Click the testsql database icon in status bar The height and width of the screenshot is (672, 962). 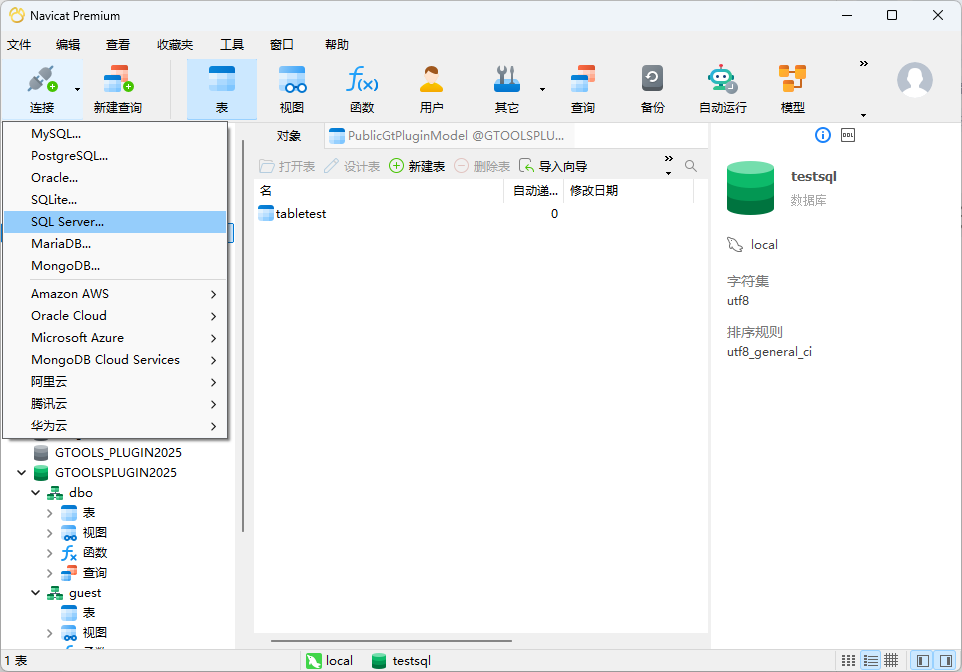tap(379, 660)
